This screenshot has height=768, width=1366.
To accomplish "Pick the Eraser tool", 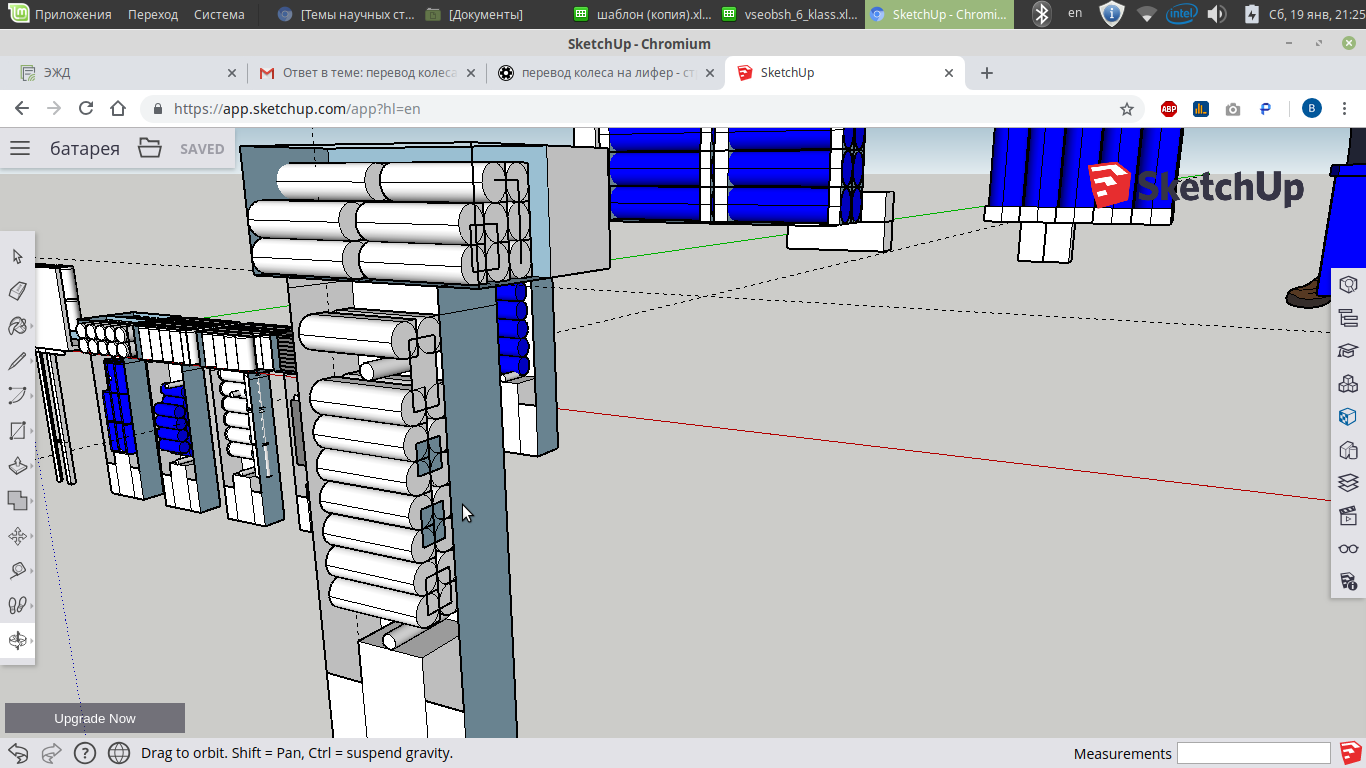I will [x=17, y=291].
